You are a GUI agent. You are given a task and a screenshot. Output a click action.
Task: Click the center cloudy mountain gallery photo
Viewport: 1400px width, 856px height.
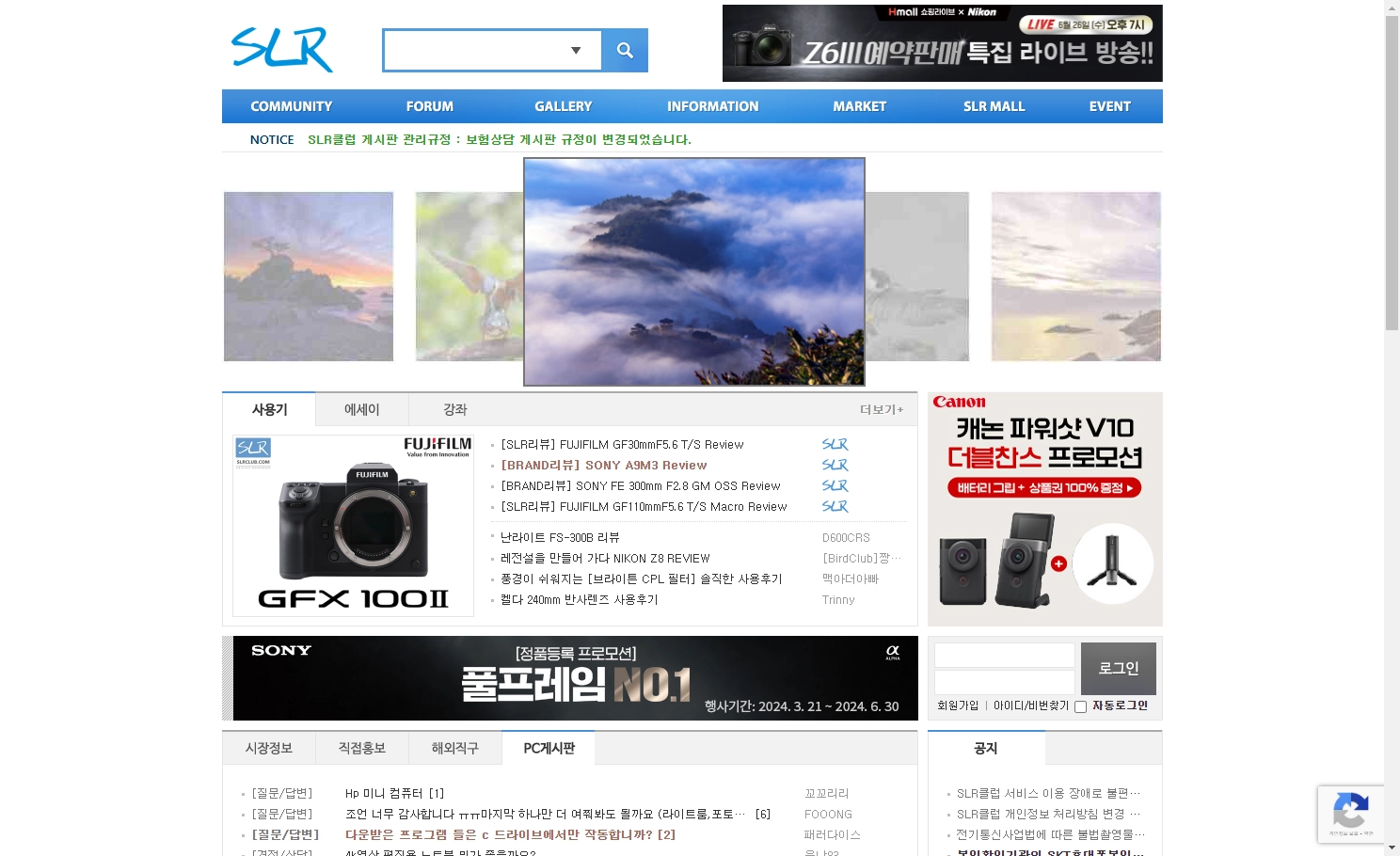694,272
